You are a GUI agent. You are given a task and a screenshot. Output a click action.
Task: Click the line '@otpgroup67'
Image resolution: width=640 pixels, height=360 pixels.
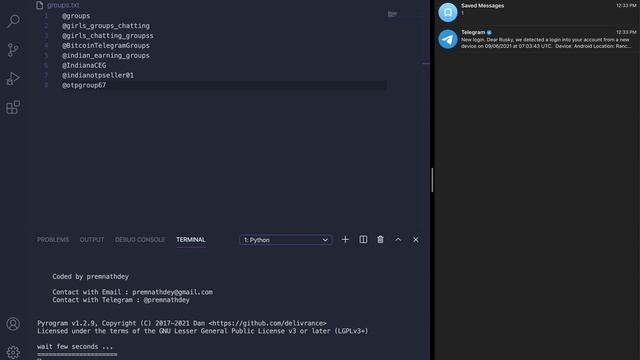pyautogui.click(x=84, y=85)
